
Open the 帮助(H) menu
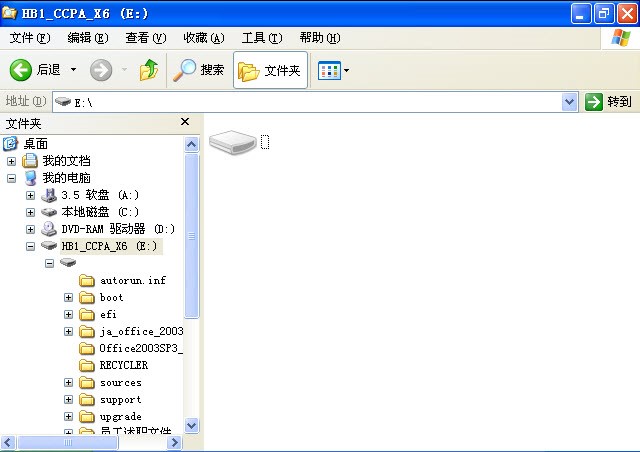point(320,38)
